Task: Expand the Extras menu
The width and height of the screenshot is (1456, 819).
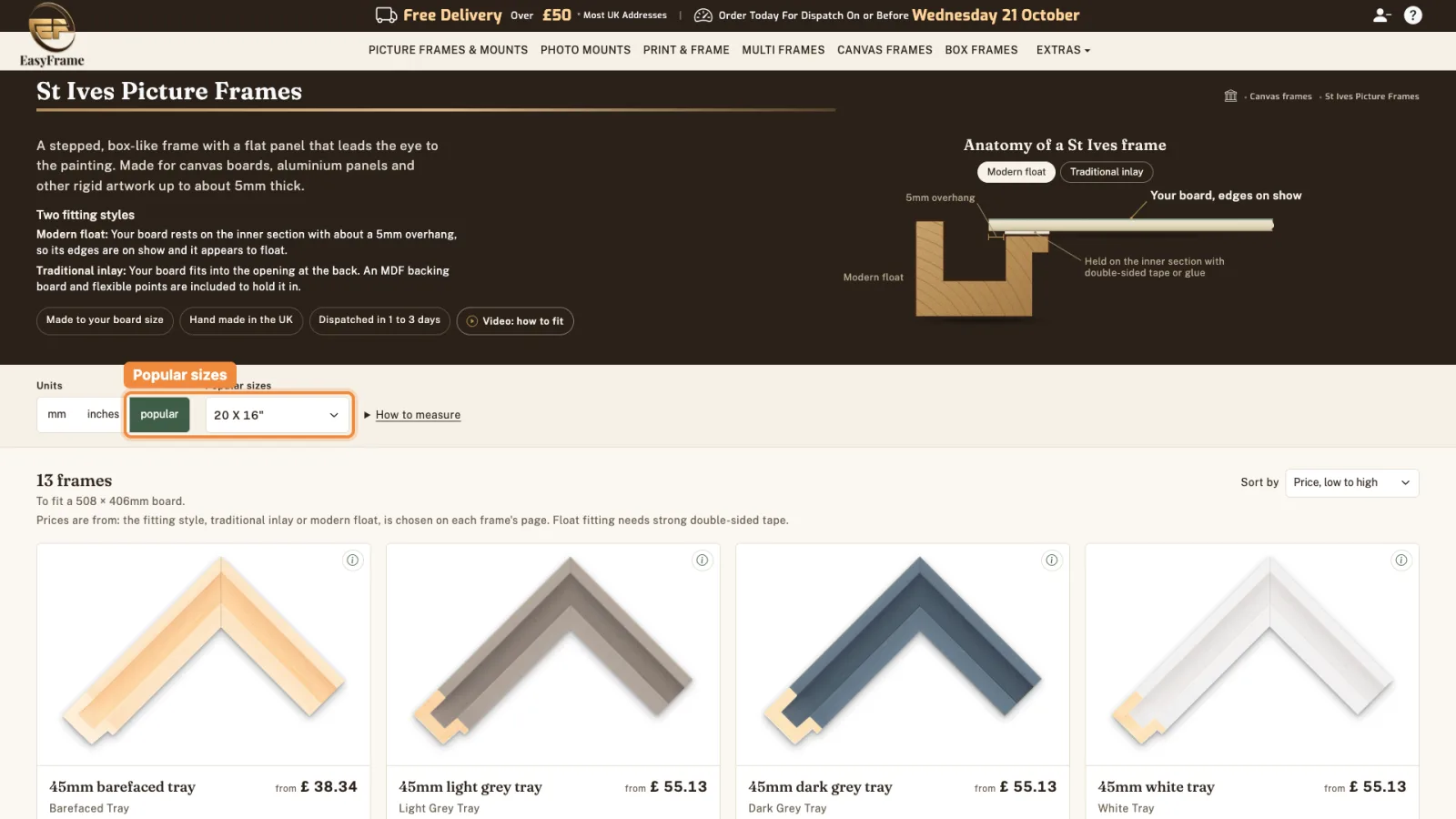Action: (1063, 50)
